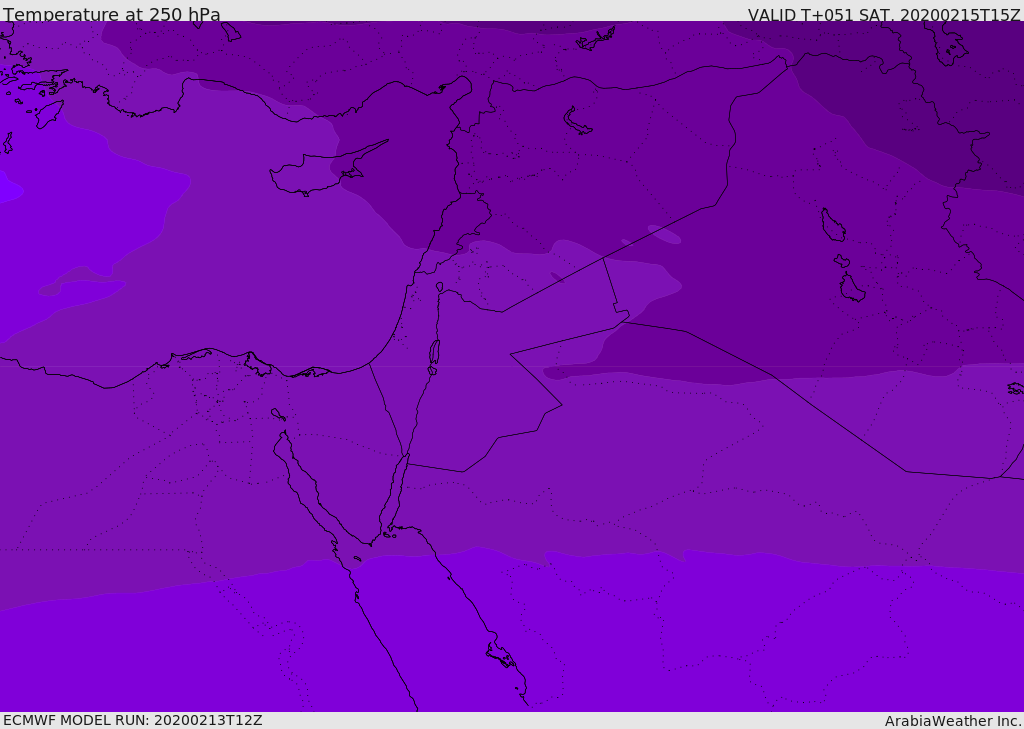Click the small light patch over eastern Syria
Screen dimensions: 1024x729
(x=664, y=234)
